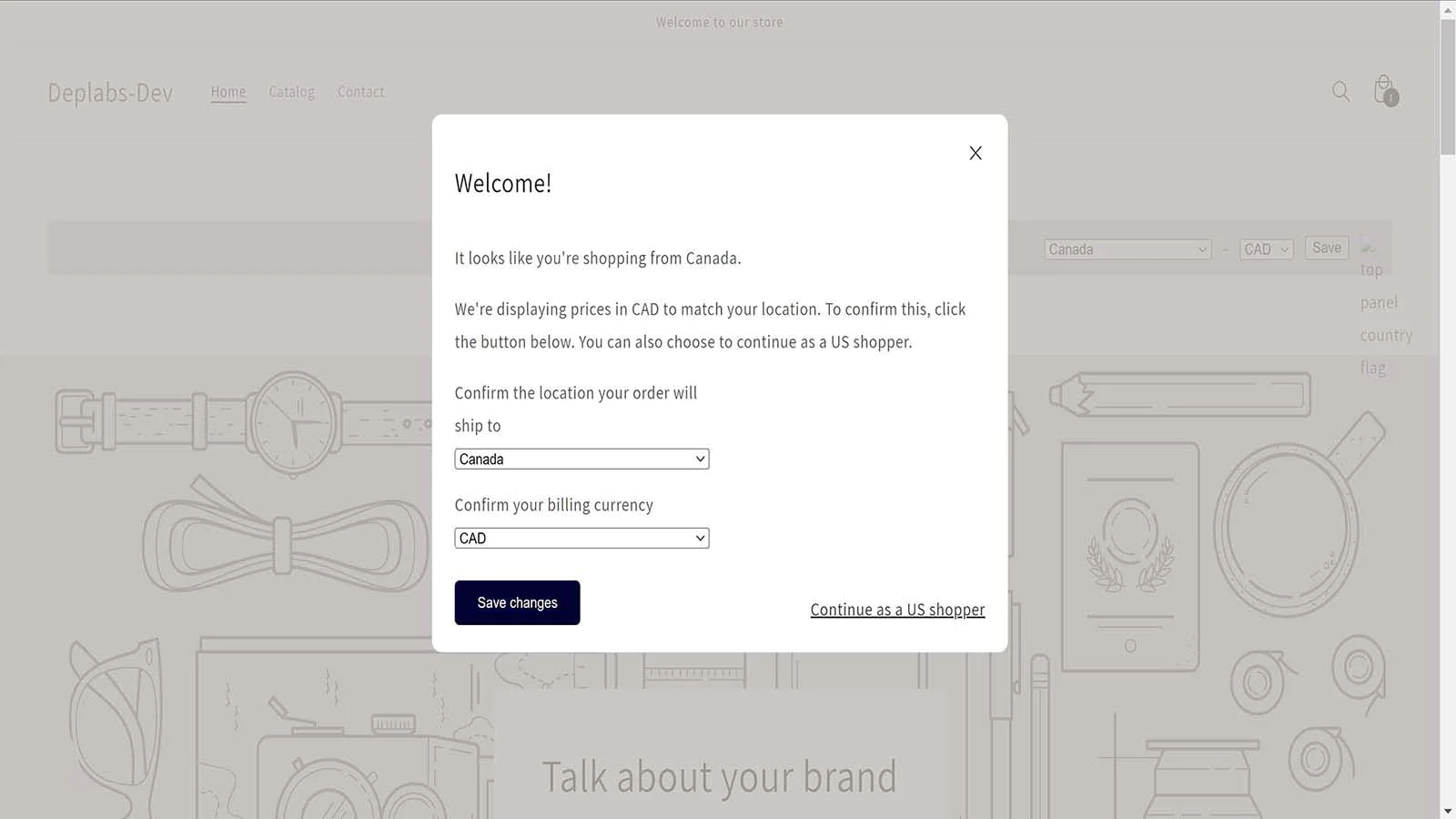Click the Save changes button
Screen dimensions: 1456x819
coord(517,602)
